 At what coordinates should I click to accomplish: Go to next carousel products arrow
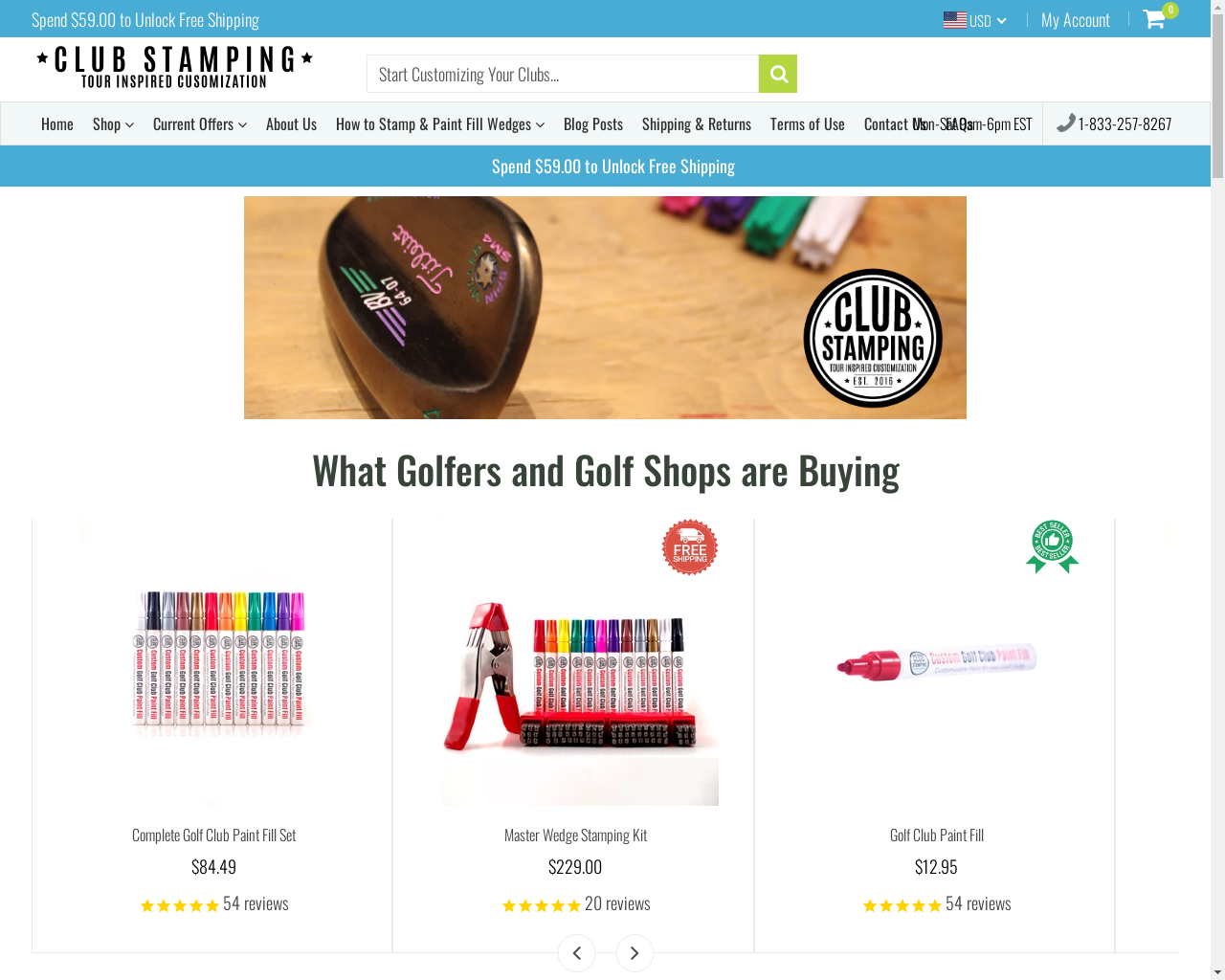pyautogui.click(x=635, y=953)
